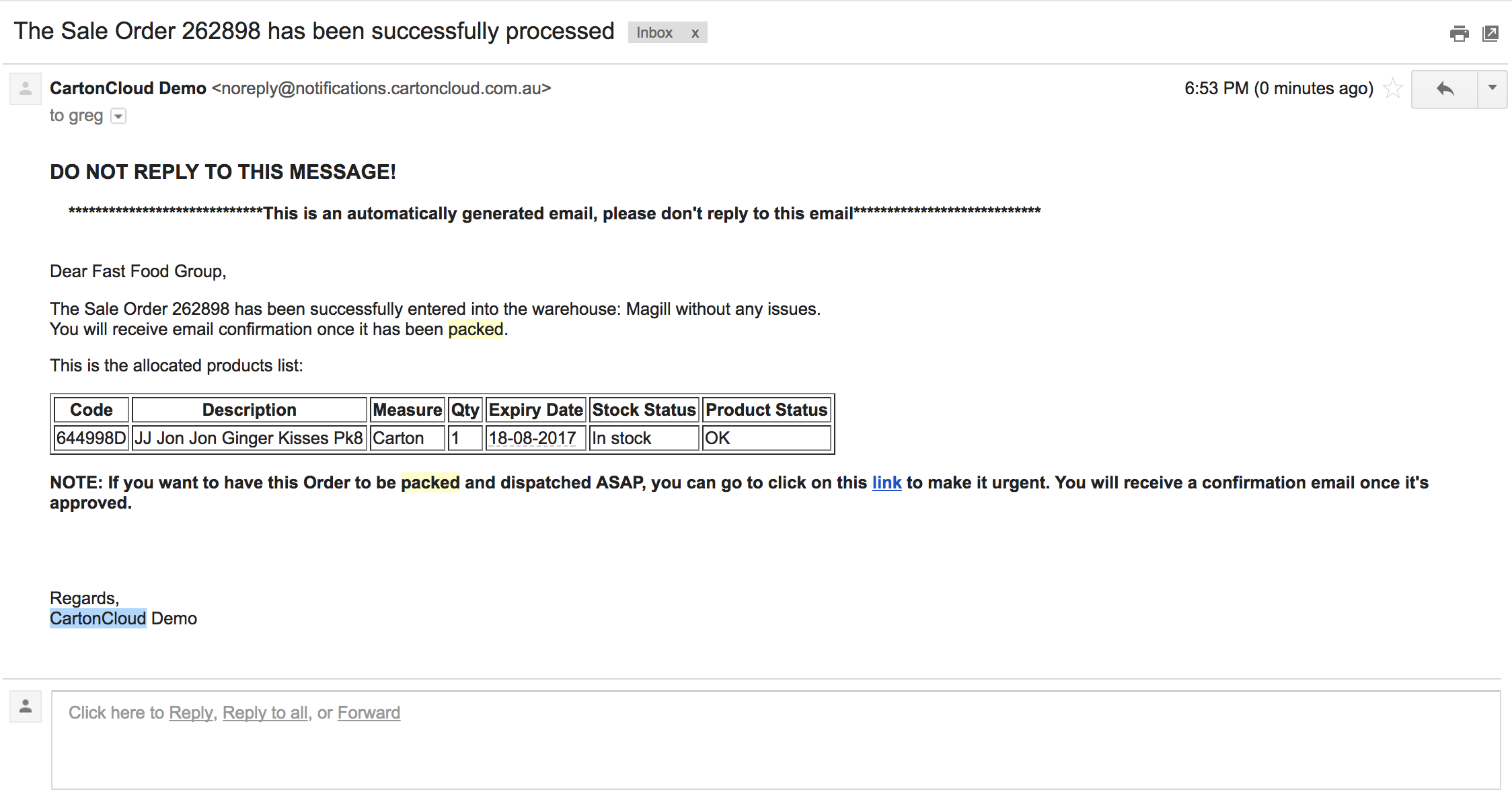Remove the Inbox label with x

click(695, 33)
